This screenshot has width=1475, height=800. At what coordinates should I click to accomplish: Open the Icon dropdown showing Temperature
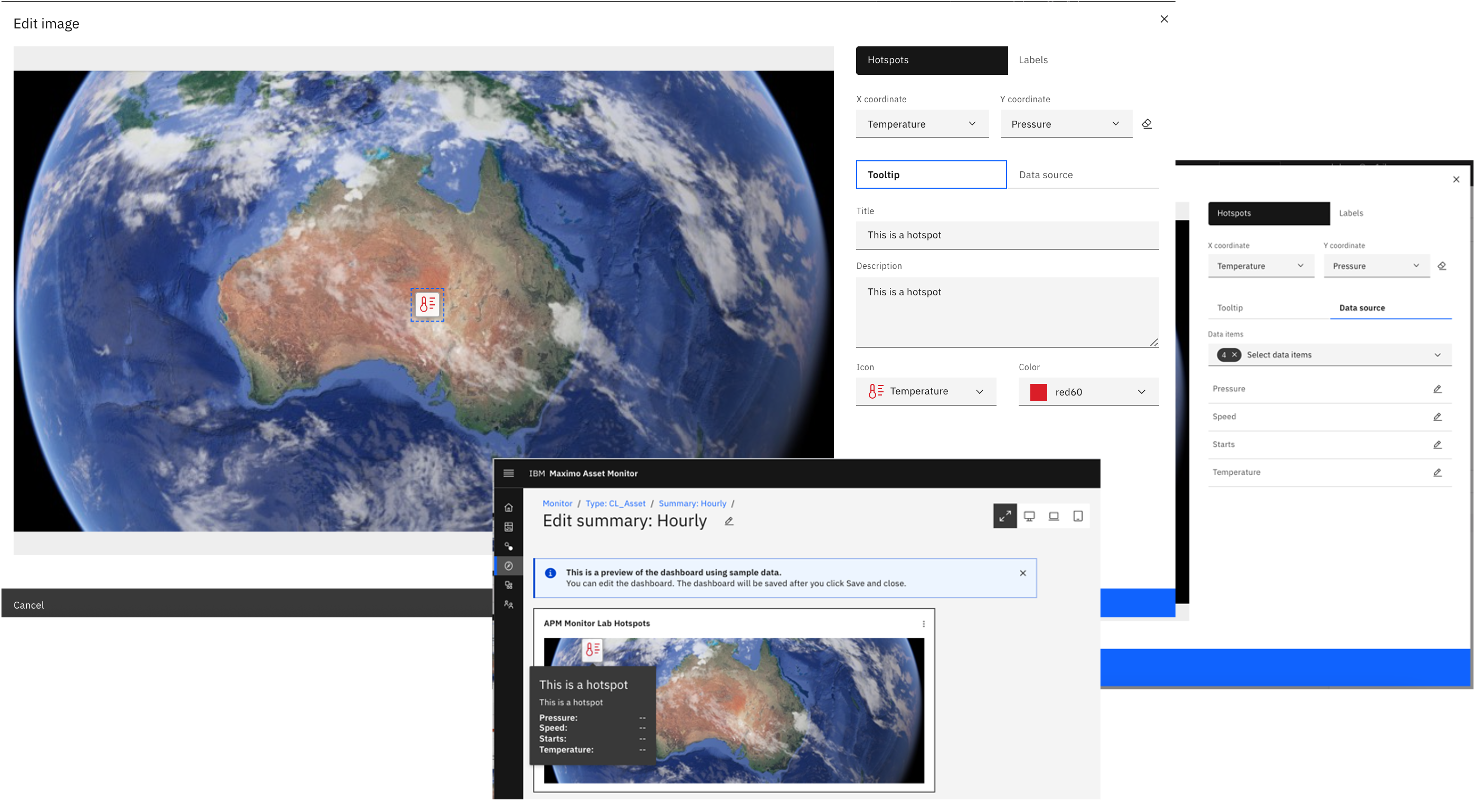point(925,391)
